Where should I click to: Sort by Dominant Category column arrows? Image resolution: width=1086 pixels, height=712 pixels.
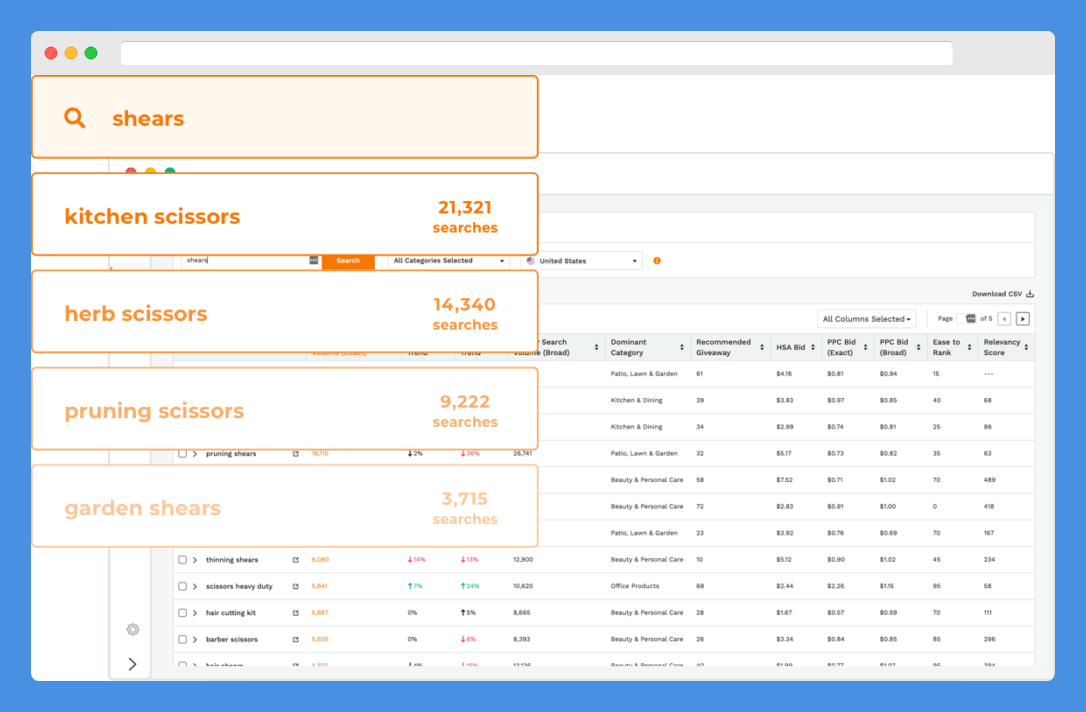tap(682, 347)
